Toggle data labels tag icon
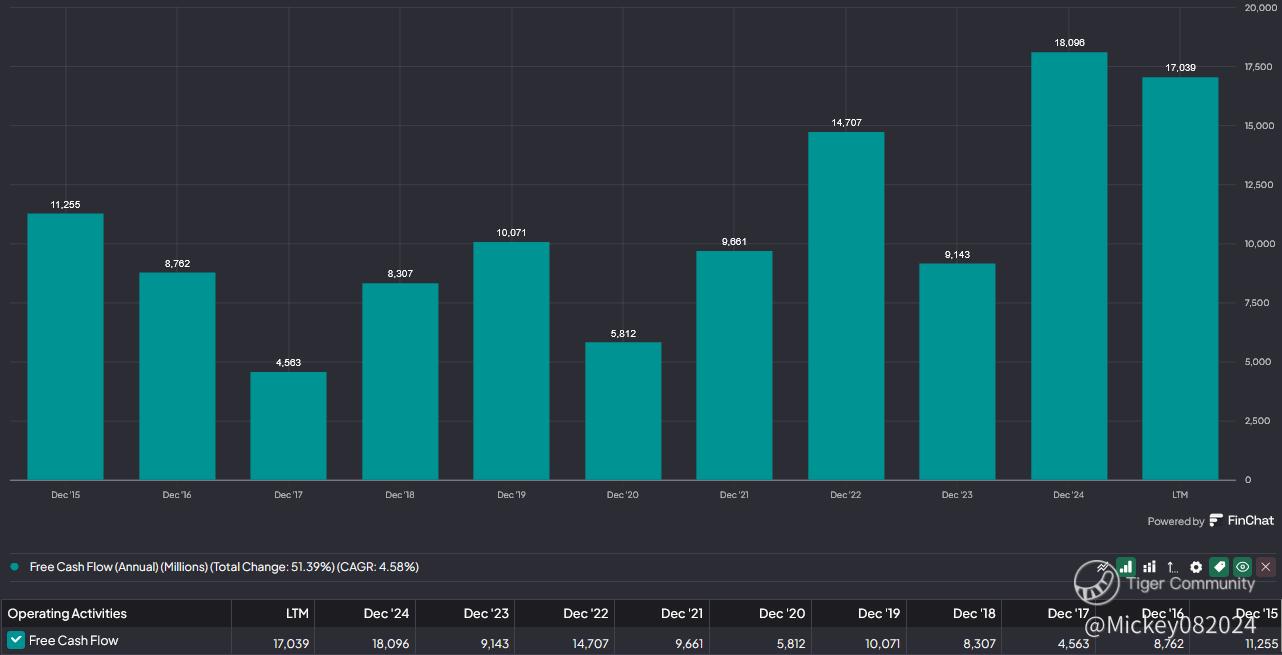The image size is (1282, 655). coord(1219,567)
